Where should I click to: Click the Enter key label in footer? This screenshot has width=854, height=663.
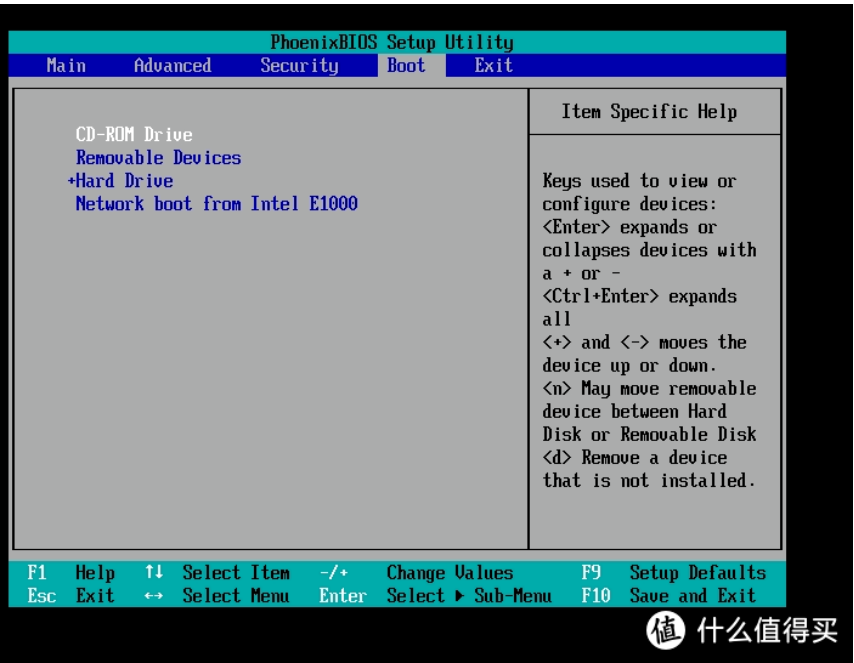342,596
